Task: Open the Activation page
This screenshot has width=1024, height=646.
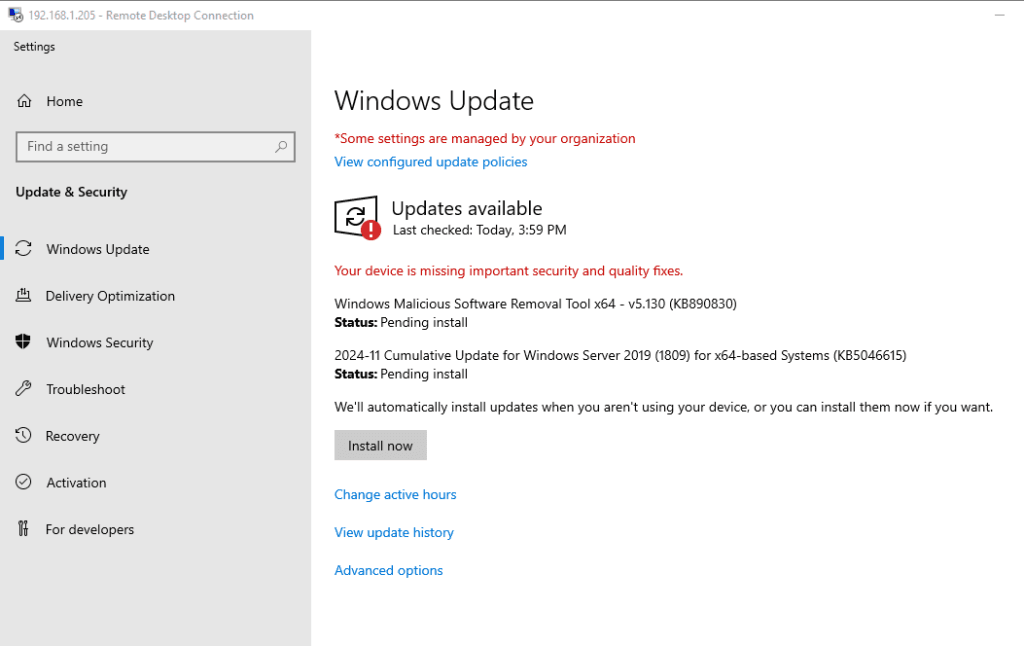Action: coord(76,483)
